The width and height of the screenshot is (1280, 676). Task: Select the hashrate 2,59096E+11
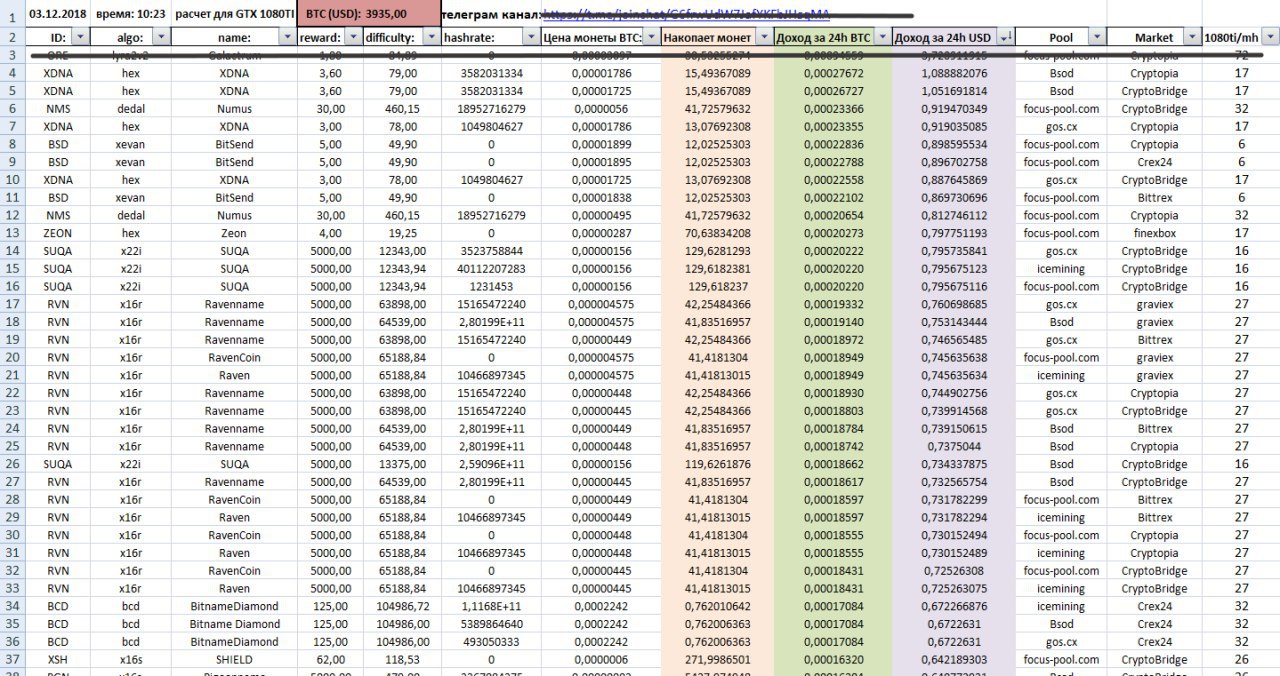coord(490,464)
